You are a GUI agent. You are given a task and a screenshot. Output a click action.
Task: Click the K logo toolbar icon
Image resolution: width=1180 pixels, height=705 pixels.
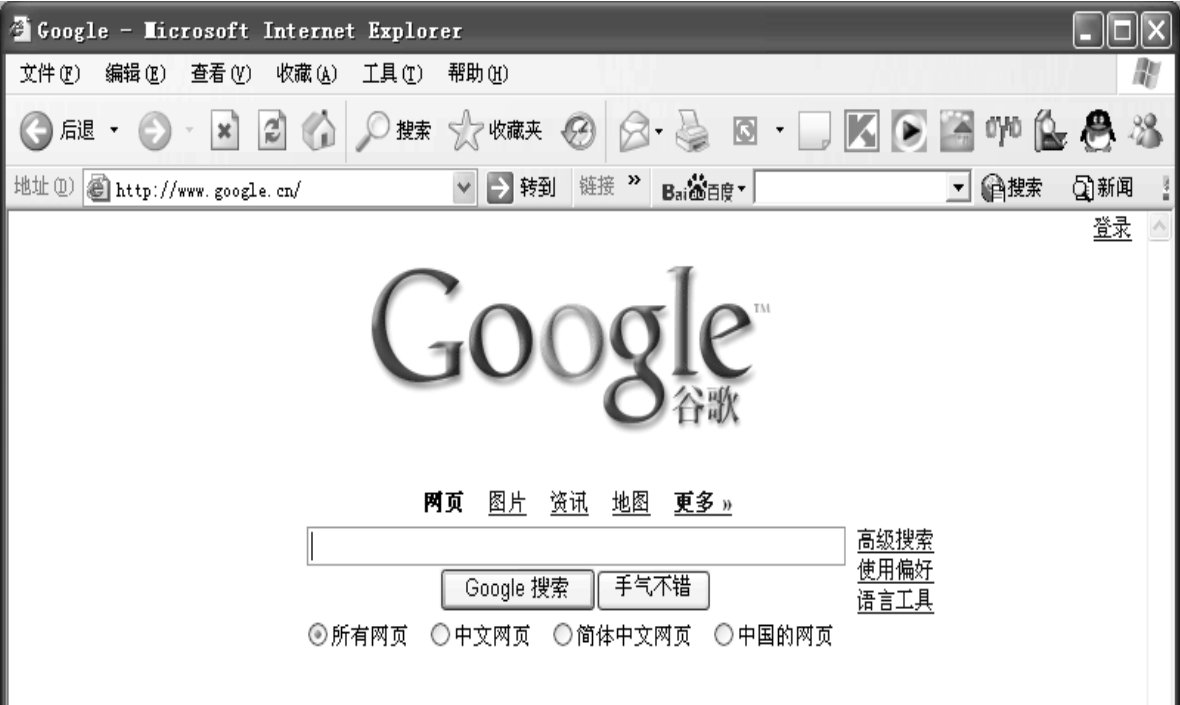tap(862, 131)
